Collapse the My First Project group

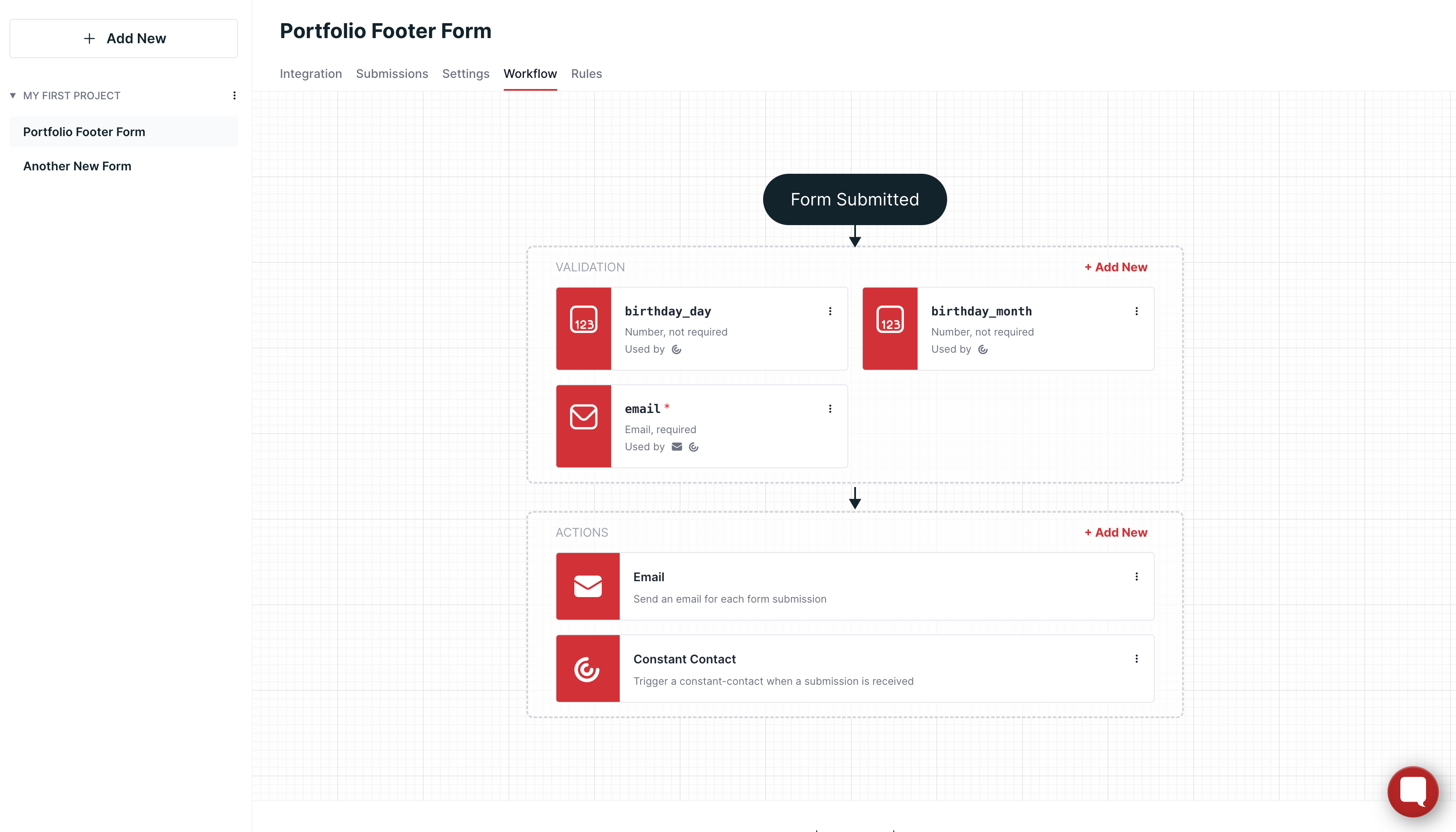[x=12, y=96]
